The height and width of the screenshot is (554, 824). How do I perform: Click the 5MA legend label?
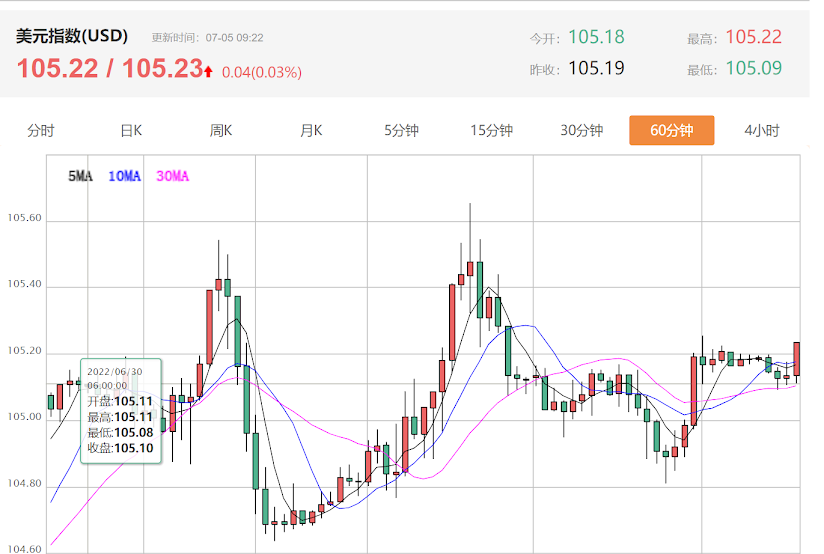click(x=80, y=176)
